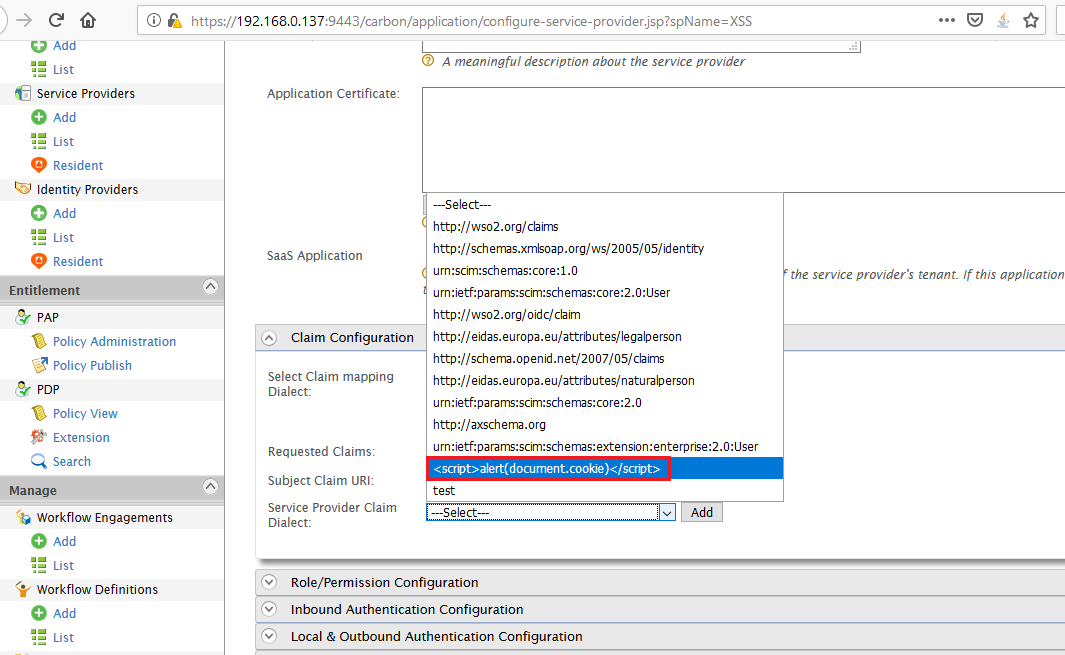Choose the script alert dialect option
This screenshot has width=1065, height=655.
point(546,469)
